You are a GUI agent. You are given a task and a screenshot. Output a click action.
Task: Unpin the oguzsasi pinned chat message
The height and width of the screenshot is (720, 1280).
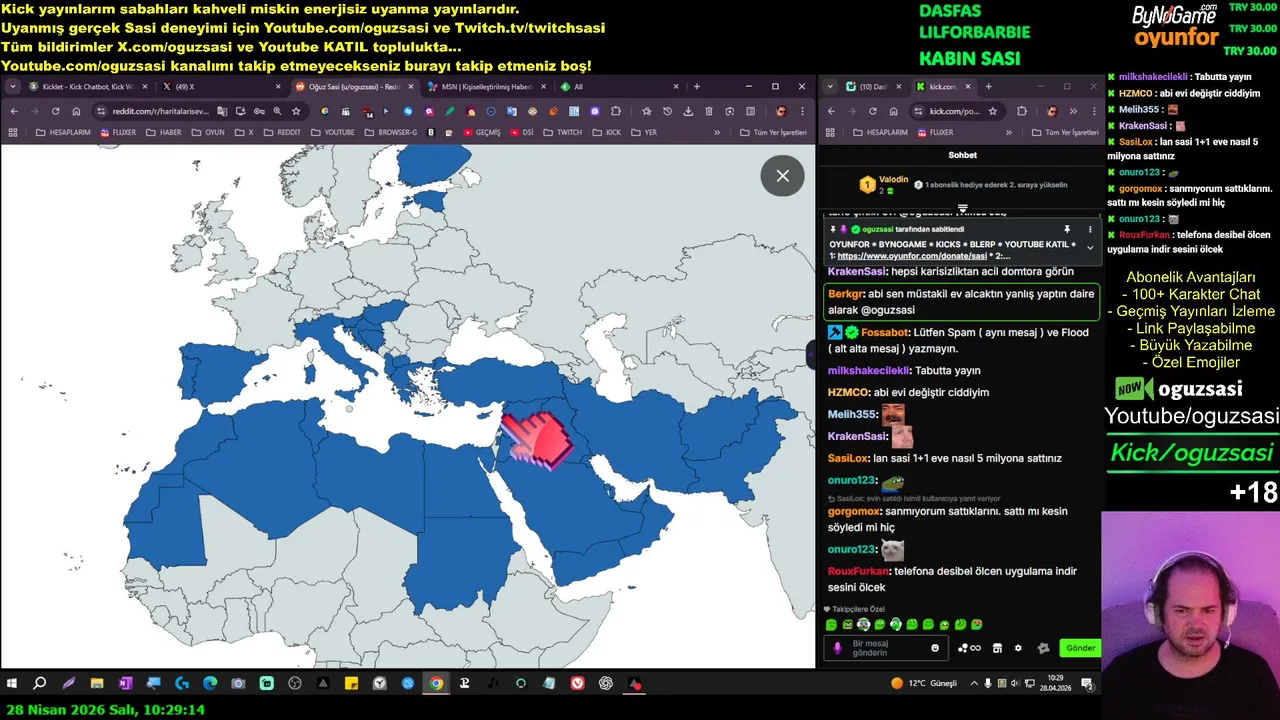pos(1067,229)
